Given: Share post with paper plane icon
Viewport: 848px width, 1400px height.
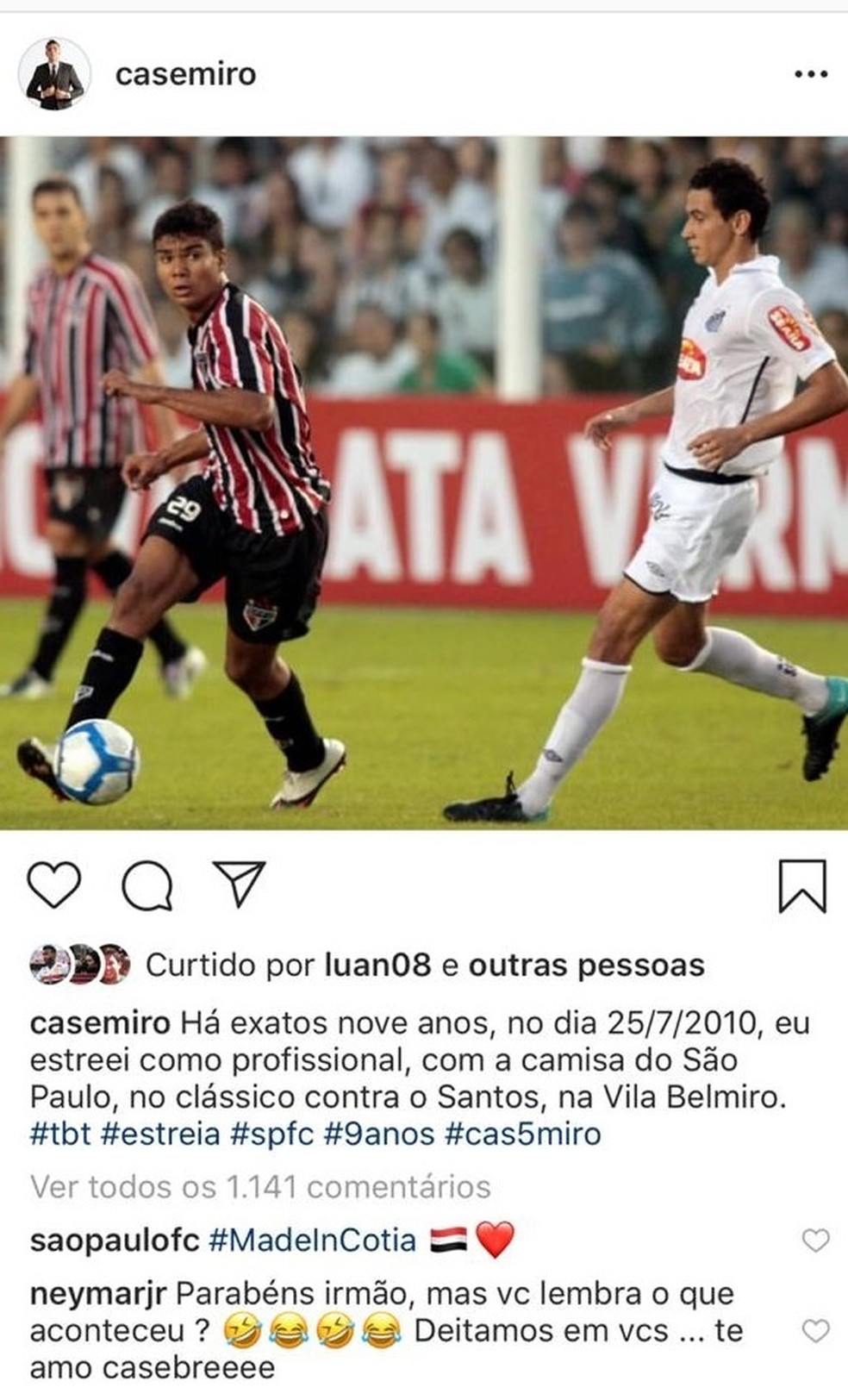Looking at the screenshot, I should click(x=239, y=884).
